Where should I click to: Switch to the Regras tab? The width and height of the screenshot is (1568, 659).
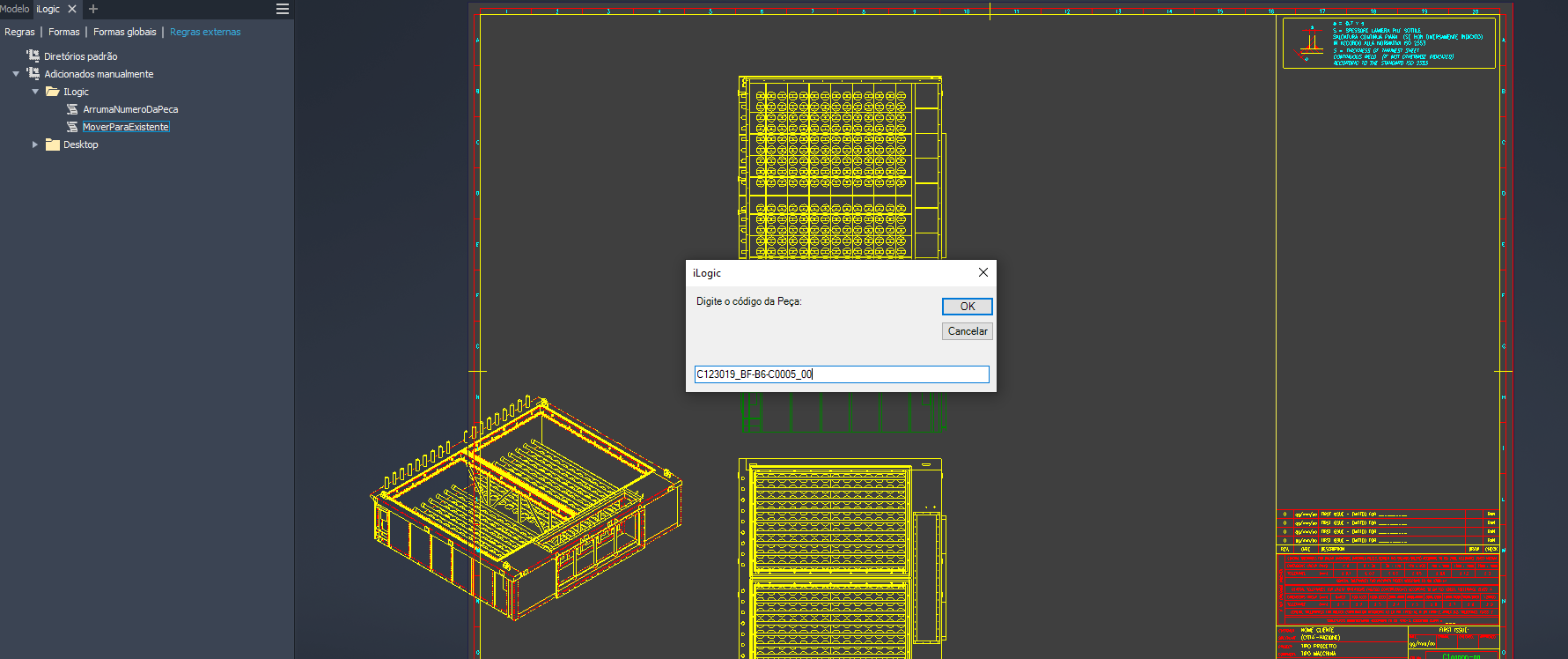[19, 32]
